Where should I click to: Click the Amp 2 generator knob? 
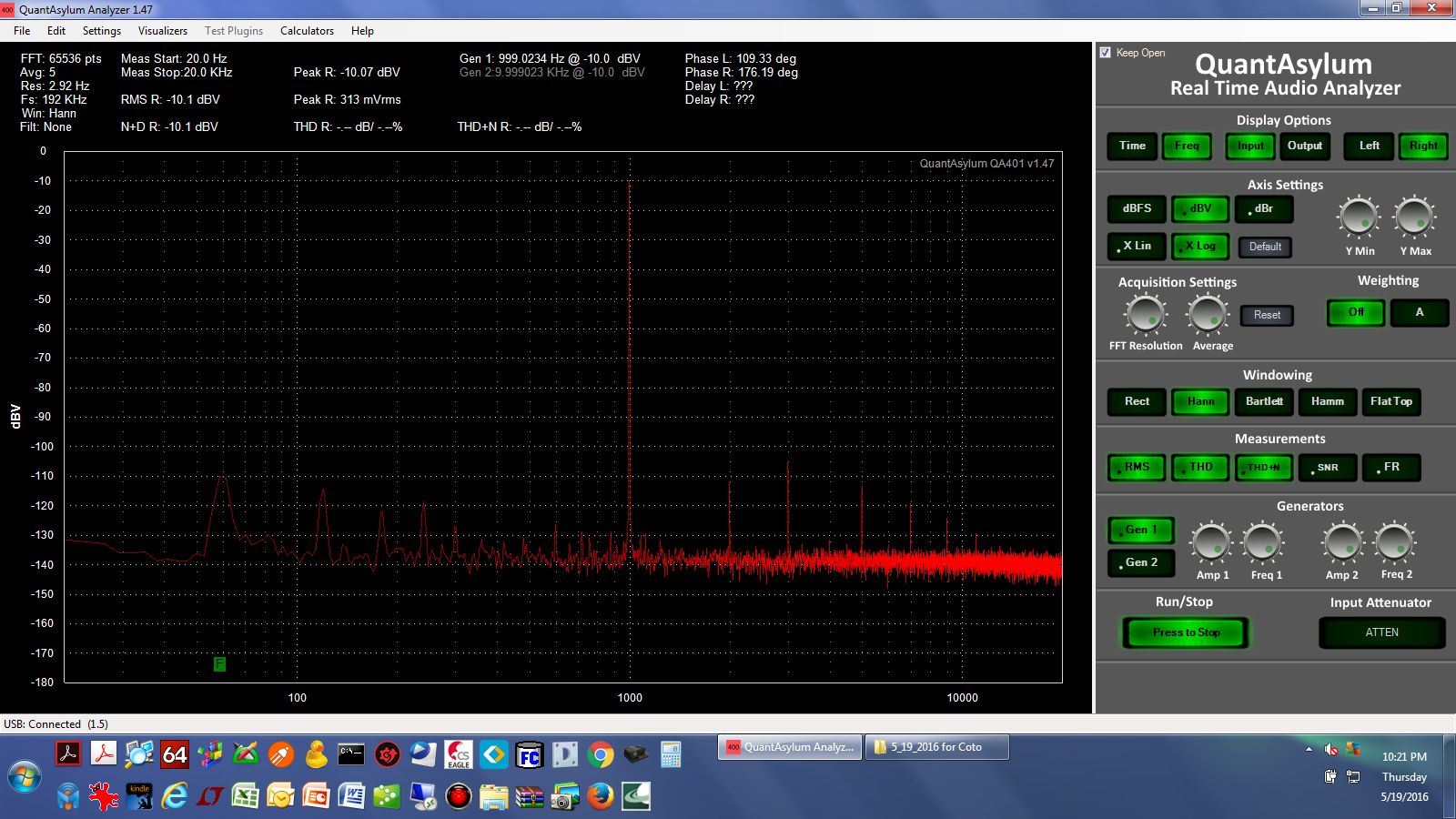click(x=1343, y=542)
